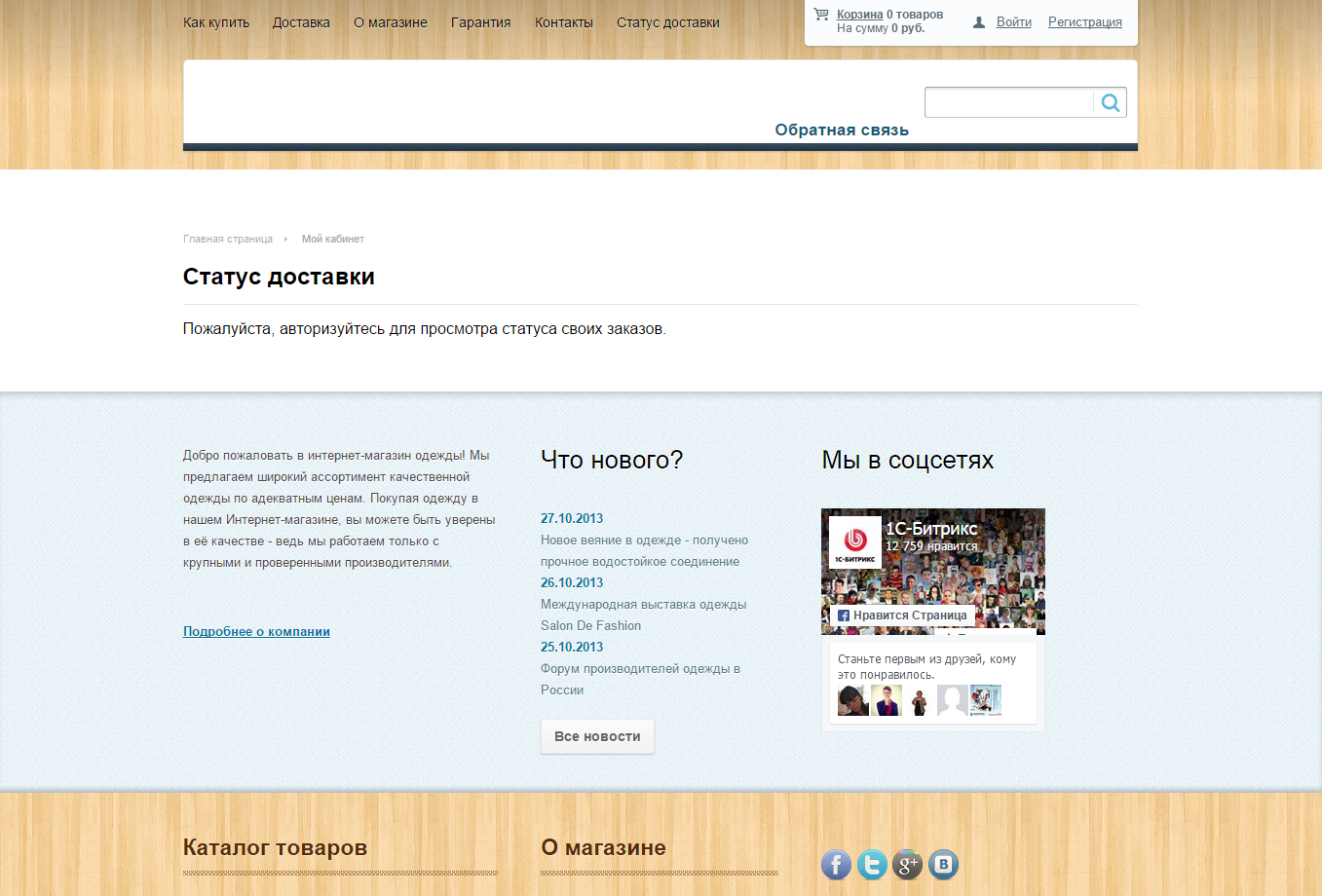This screenshot has height=896, width=1322.
Task: Click the Нравится Страница Facebook button
Action: (905, 616)
